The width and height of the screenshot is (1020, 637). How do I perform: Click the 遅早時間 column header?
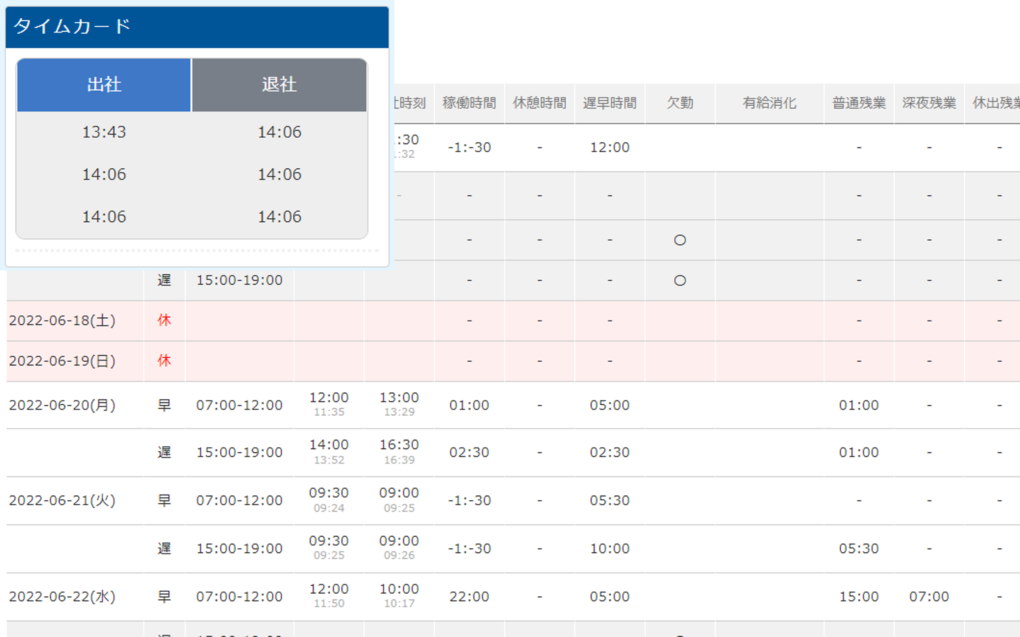(610, 103)
